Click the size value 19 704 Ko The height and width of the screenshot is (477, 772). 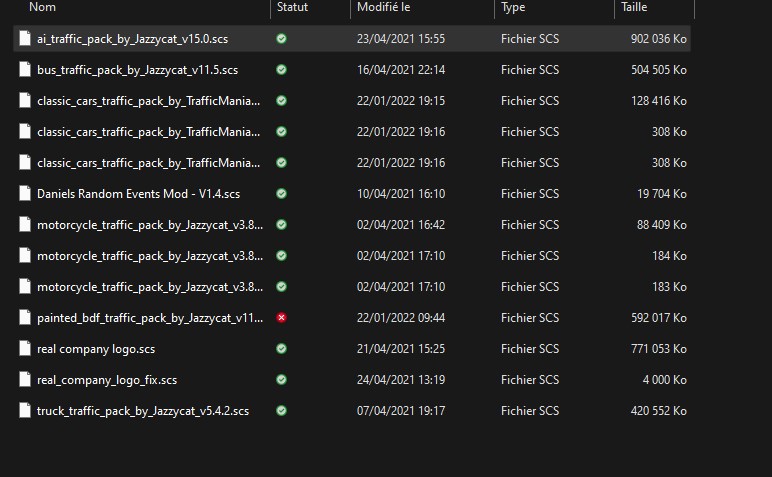662,193
